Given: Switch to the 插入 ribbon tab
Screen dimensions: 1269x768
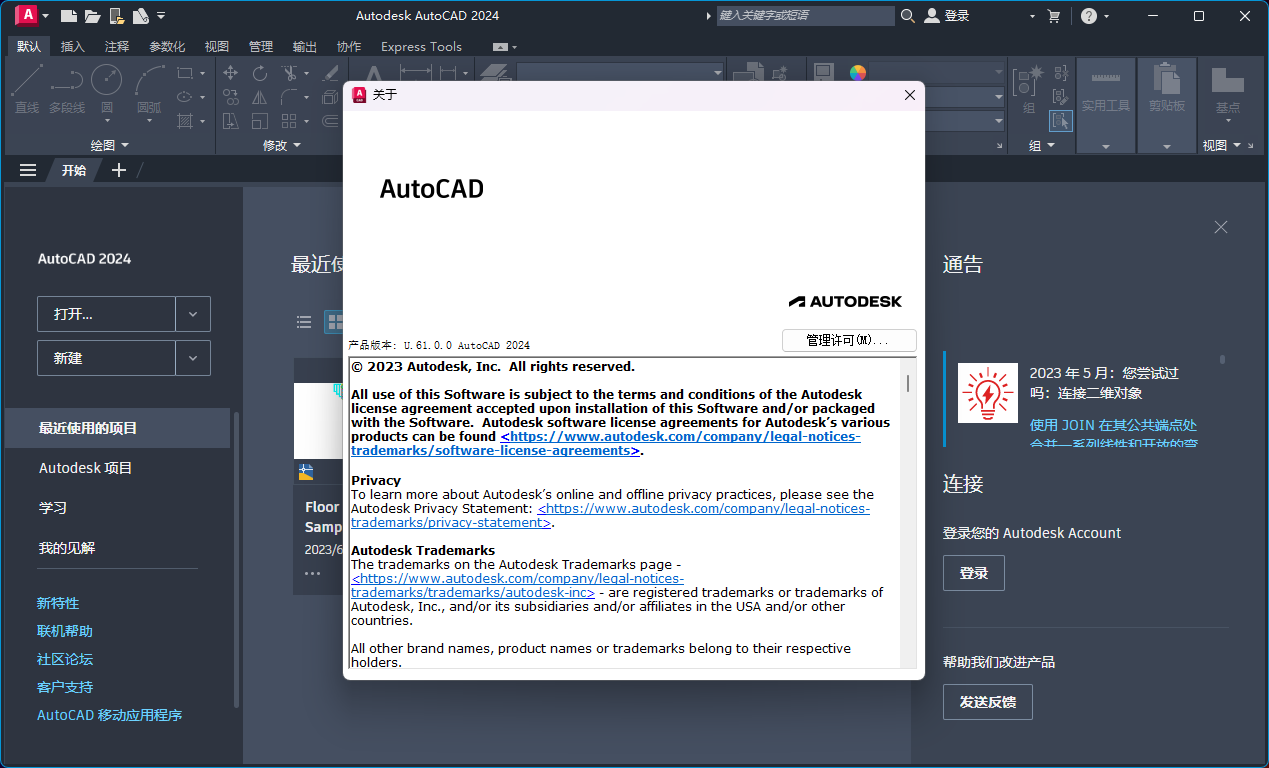Looking at the screenshot, I should pyautogui.click(x=73, y=47).
